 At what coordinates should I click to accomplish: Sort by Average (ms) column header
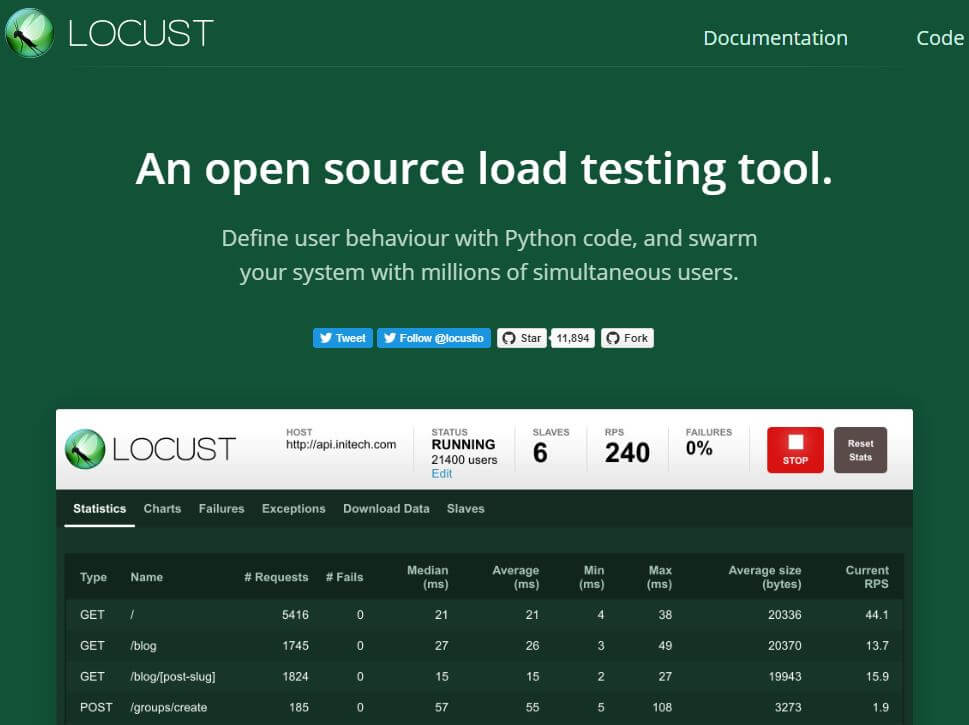(x=516, y=577)
